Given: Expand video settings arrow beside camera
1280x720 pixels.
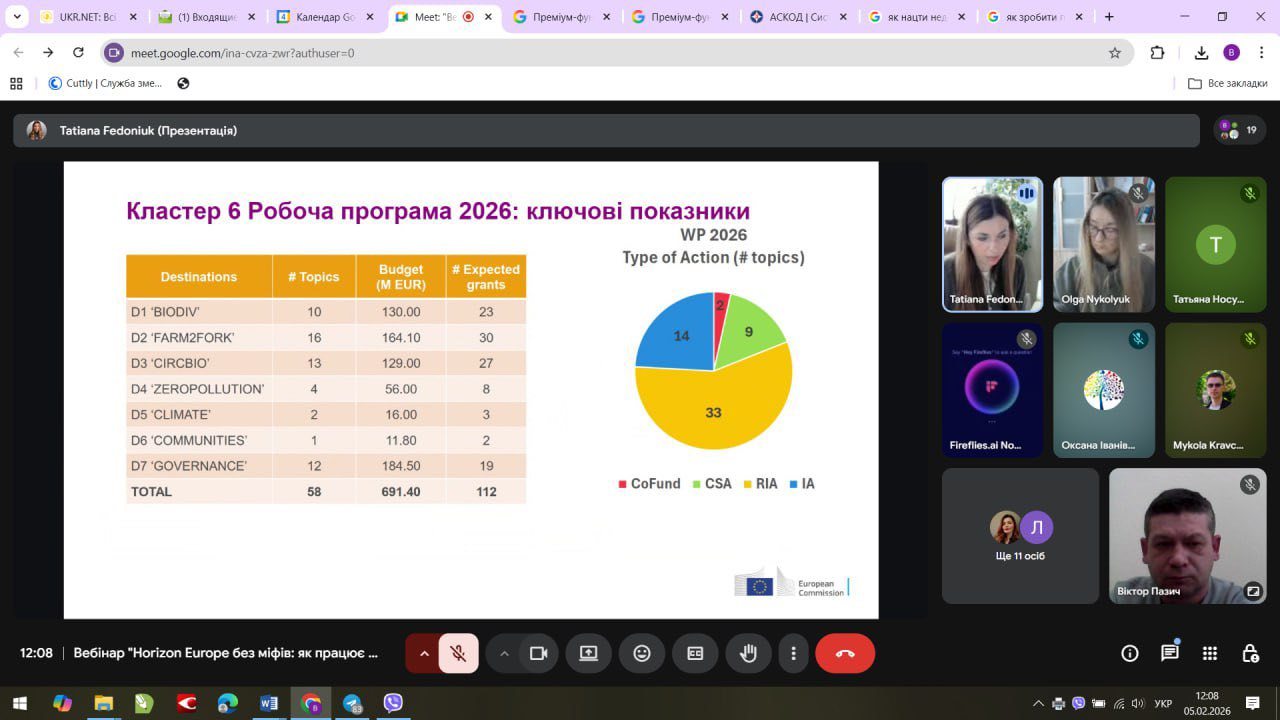Looking at the screenshot, I should point(504,653).
